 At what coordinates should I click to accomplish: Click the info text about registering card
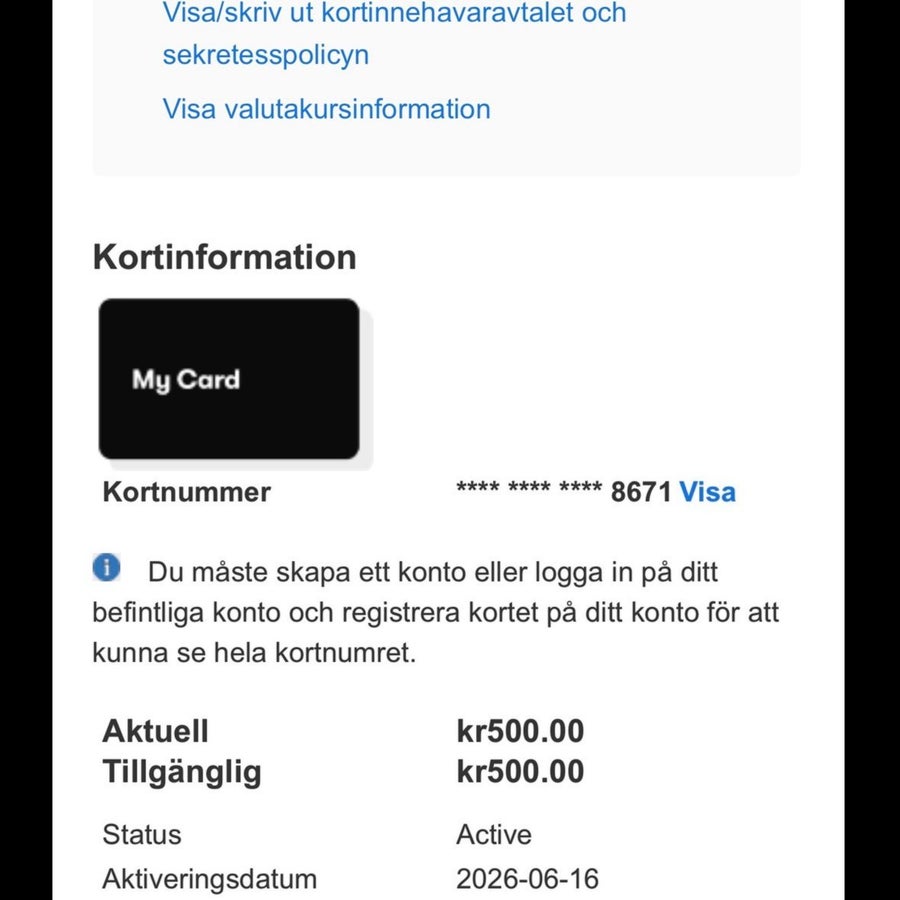pos(436,612)
